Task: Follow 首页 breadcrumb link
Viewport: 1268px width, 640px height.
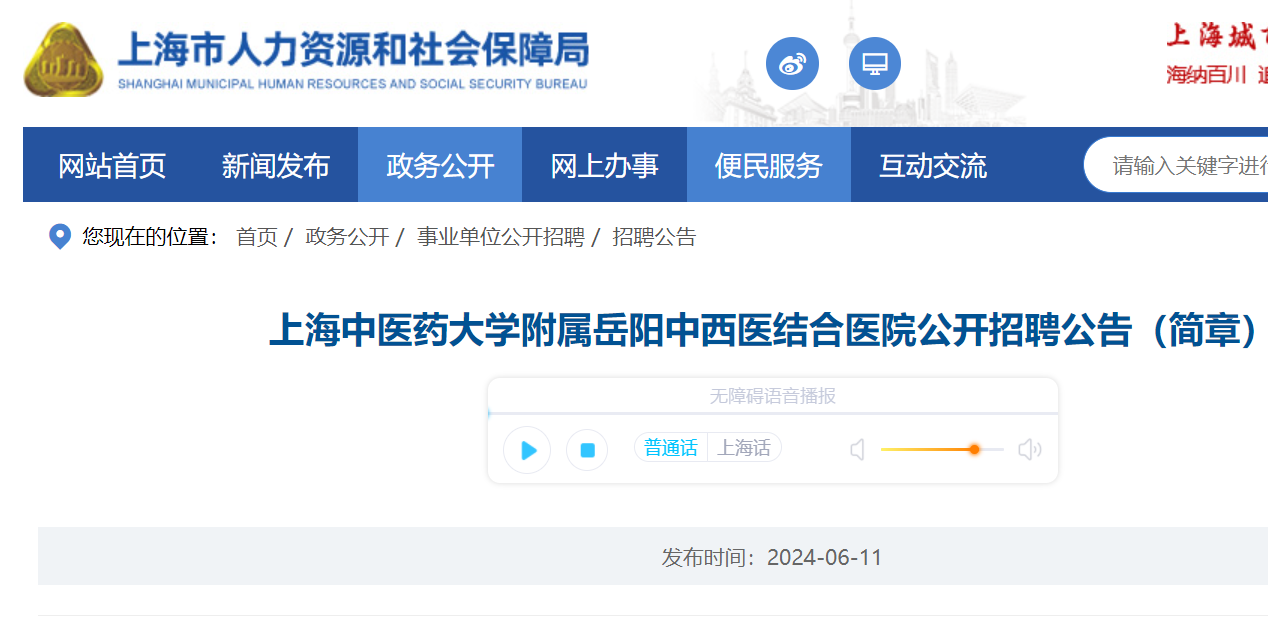Action: pyautogui.click(x=257, y=237)
